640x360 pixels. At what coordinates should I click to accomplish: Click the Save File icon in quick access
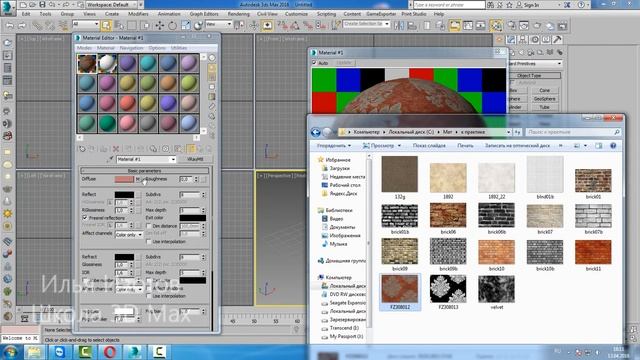42,5
